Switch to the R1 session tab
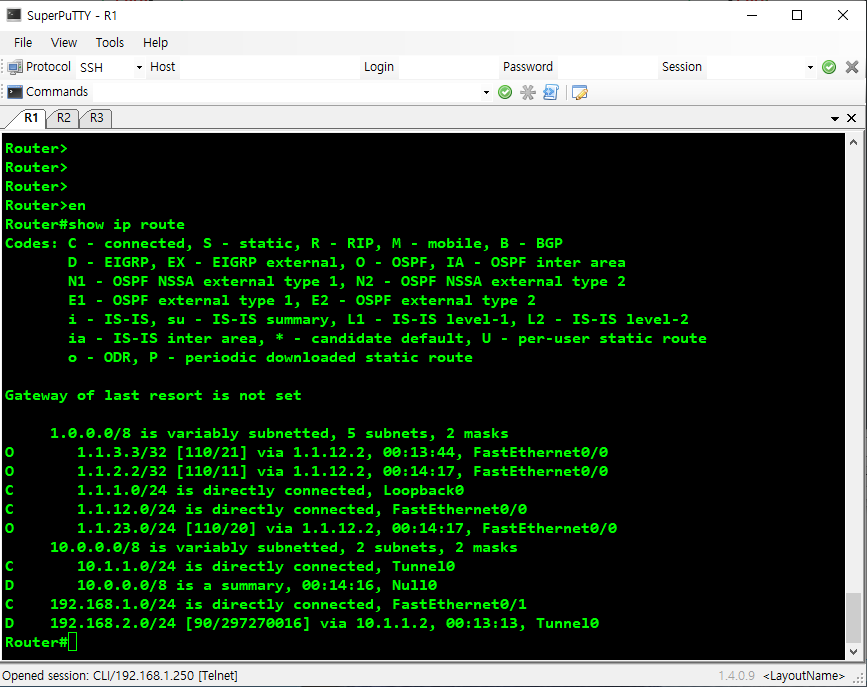The image size is (867, 687). click(x=30, y=118)
